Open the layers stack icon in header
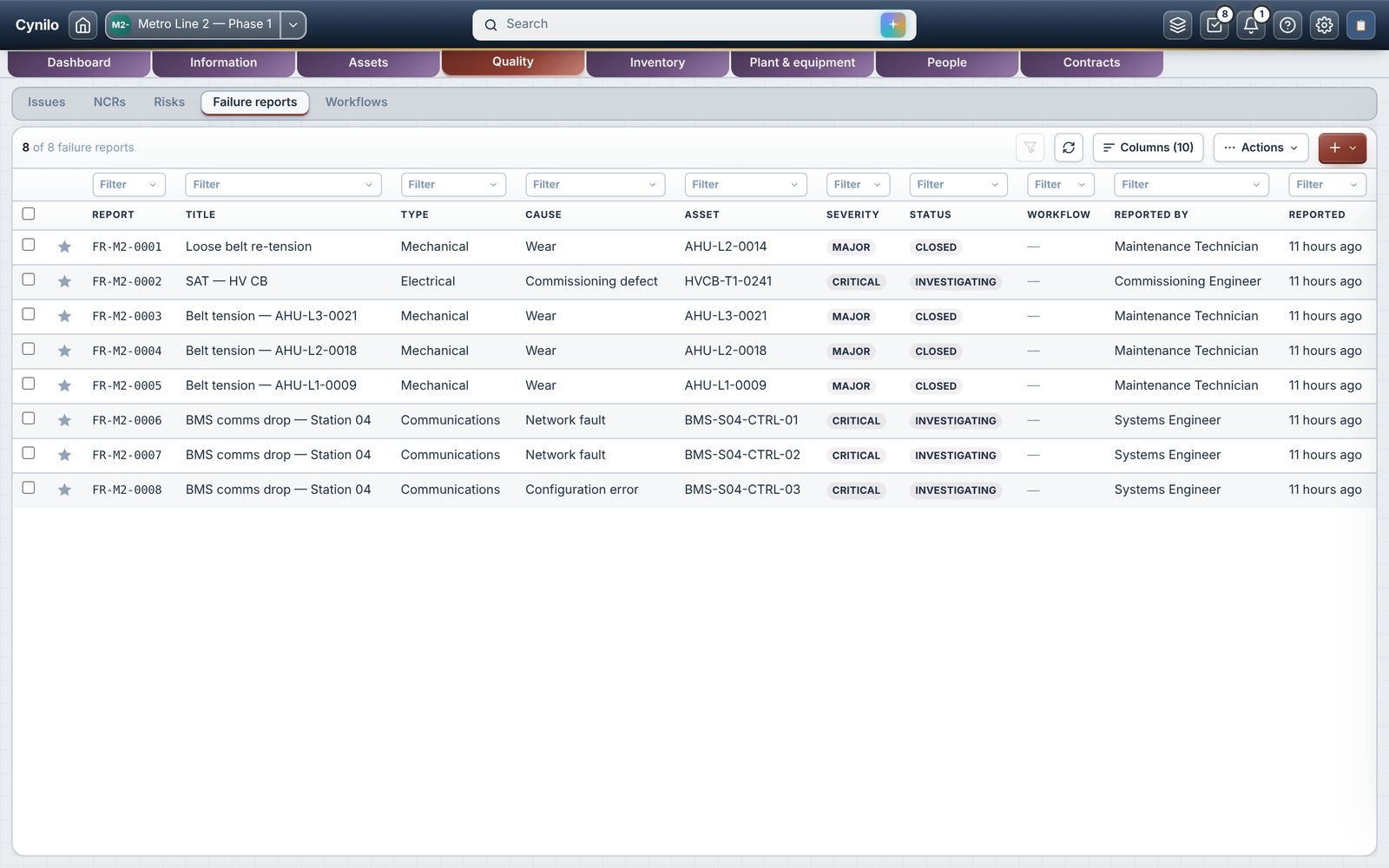1389x868 pixels. [x=1177, y=25]
